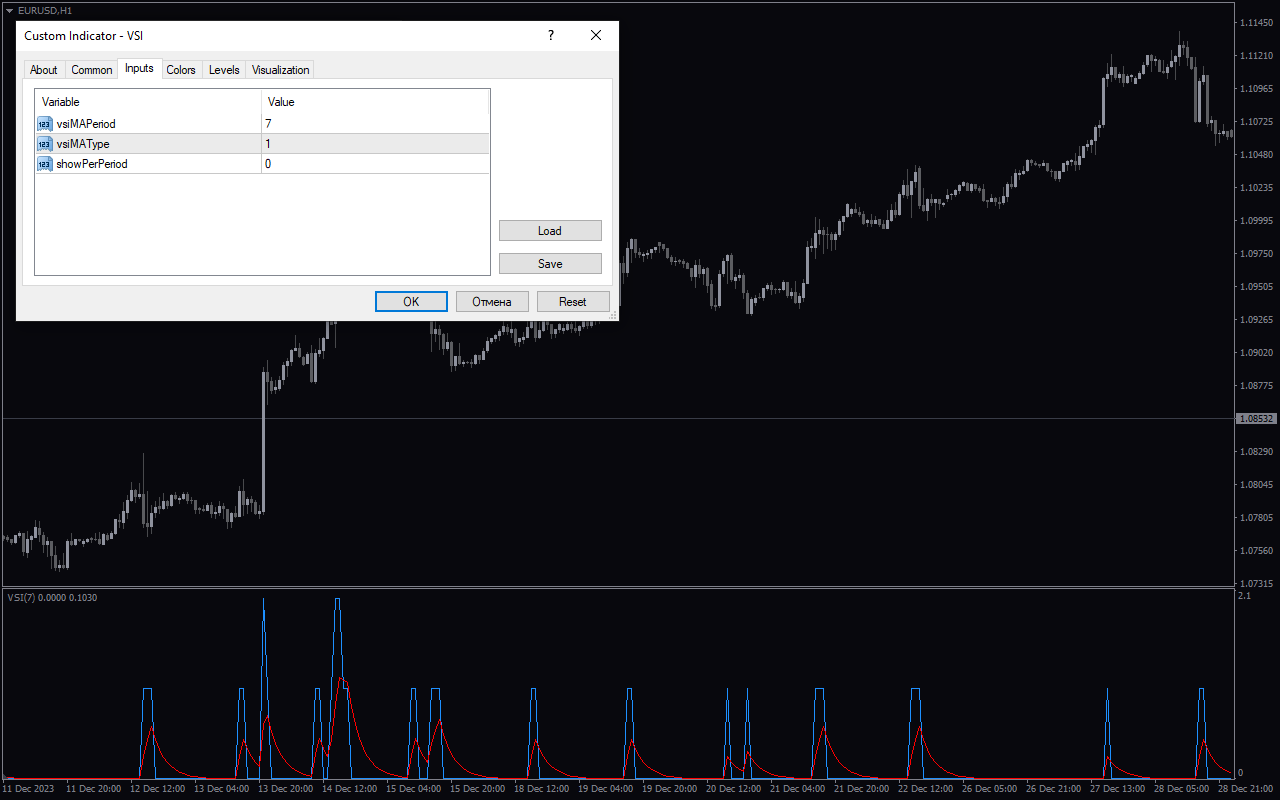The height and width of the screenshot is (800, 1280).
Task: Select the vsiMAPeriod value 7 cell
Action: pos(375,124)
